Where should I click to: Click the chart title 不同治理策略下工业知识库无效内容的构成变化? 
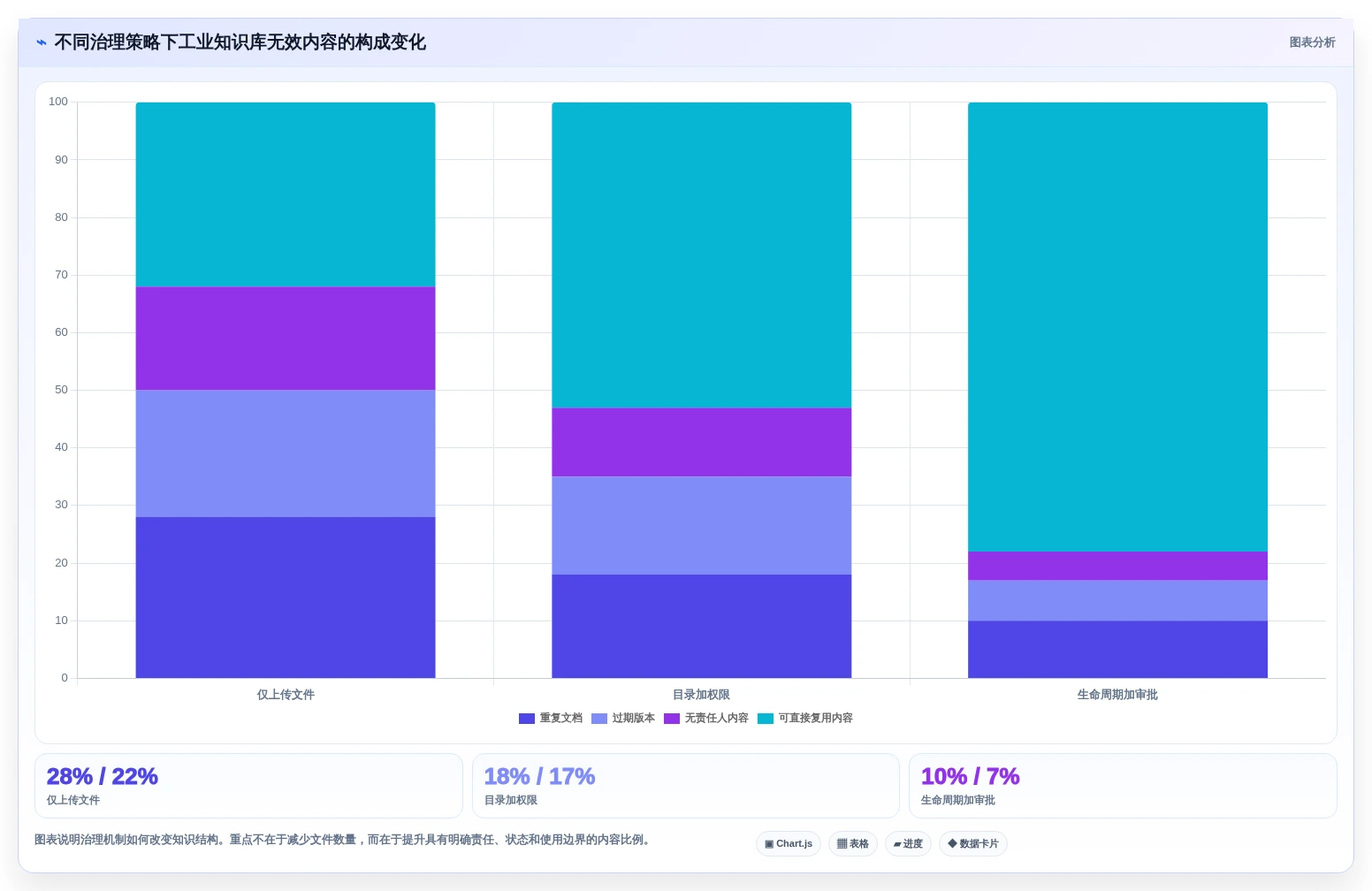(240, 42)
